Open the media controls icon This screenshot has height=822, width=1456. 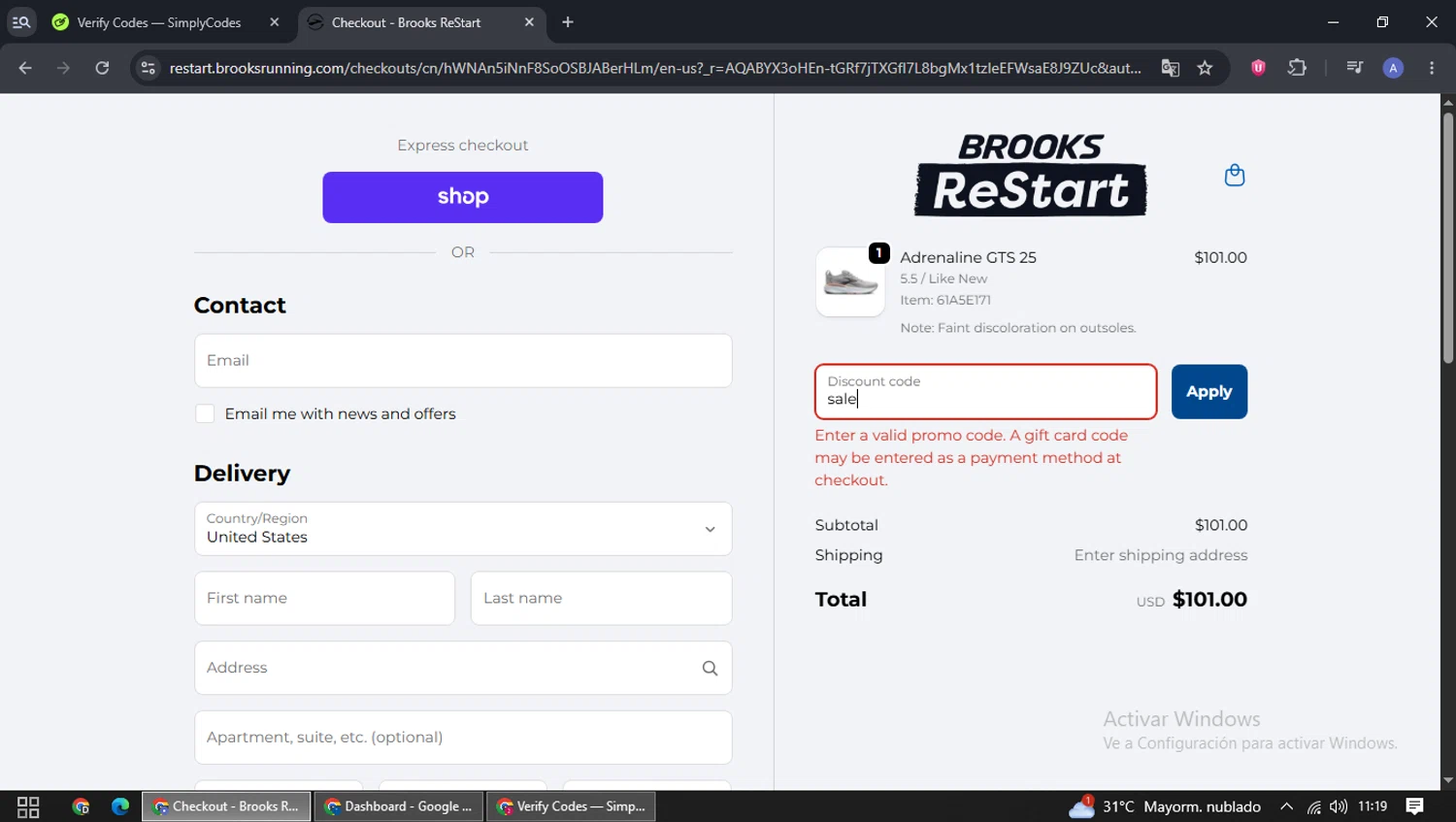(1355, 68)
